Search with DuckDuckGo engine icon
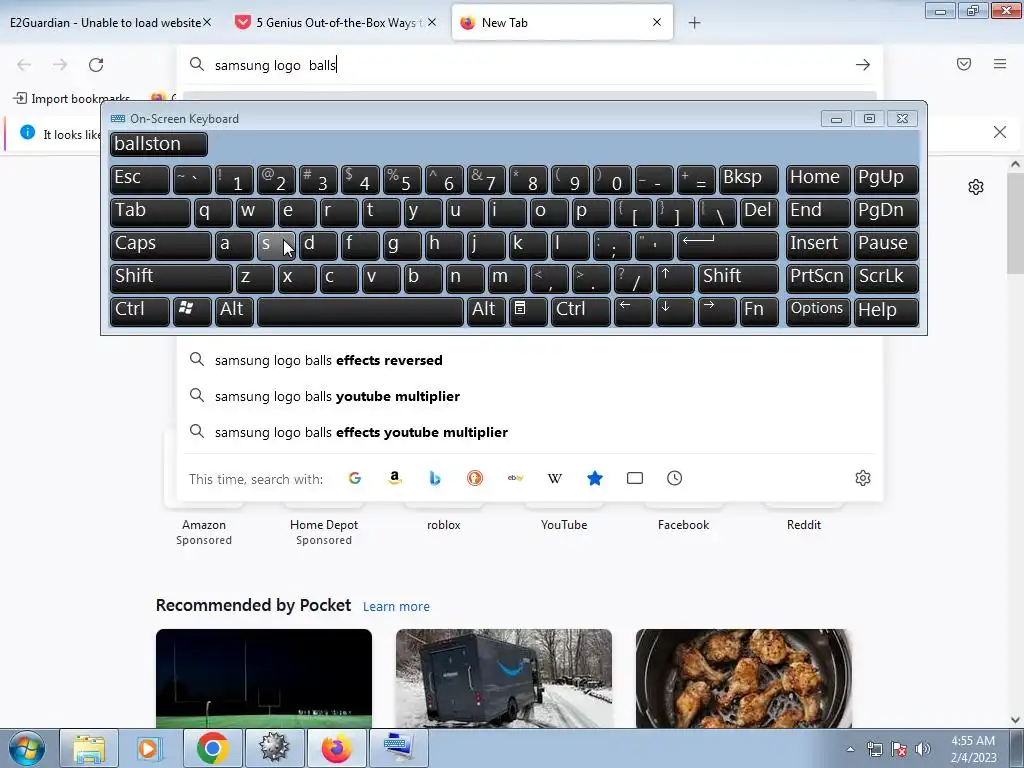This screenshot has height=768, width=1024. click(475, 478)
